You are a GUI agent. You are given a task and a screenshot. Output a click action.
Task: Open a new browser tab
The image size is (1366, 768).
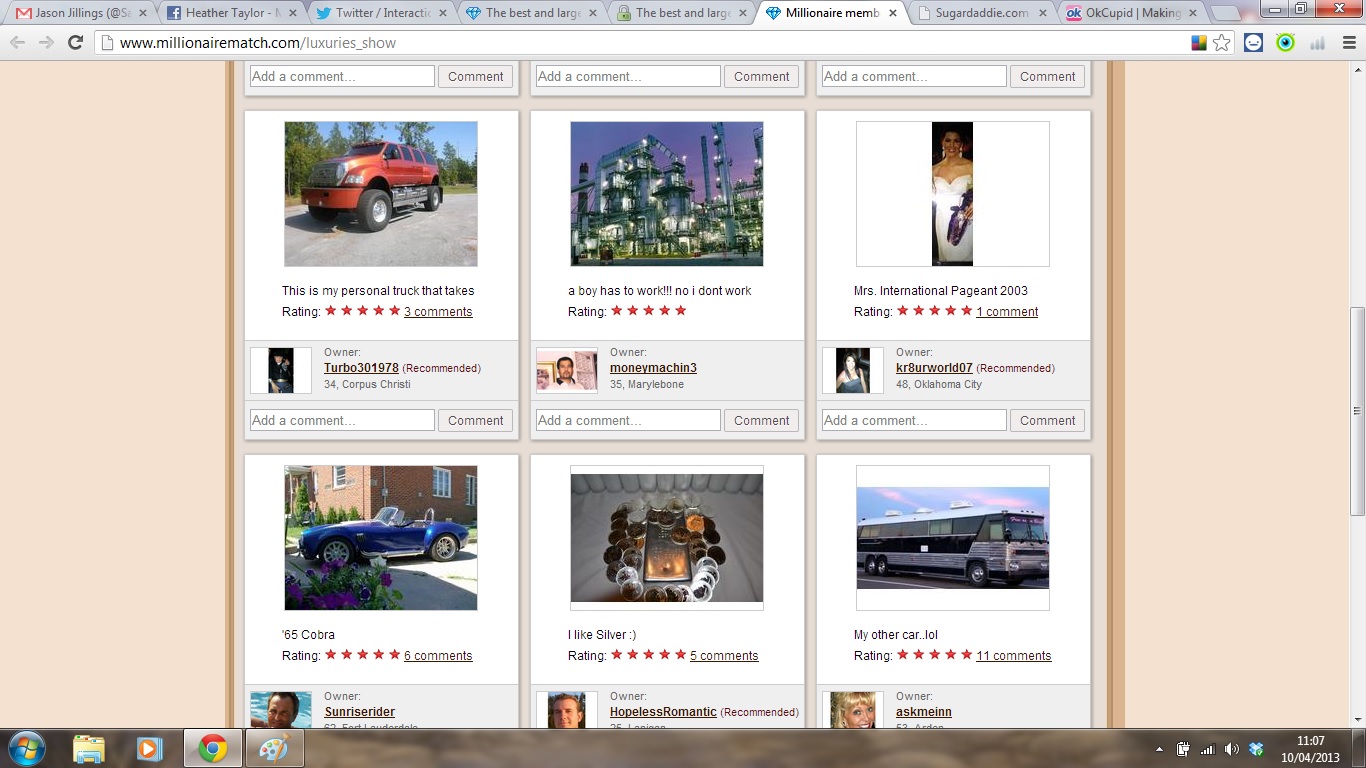pyautogui.click(x=1226, y=14)
